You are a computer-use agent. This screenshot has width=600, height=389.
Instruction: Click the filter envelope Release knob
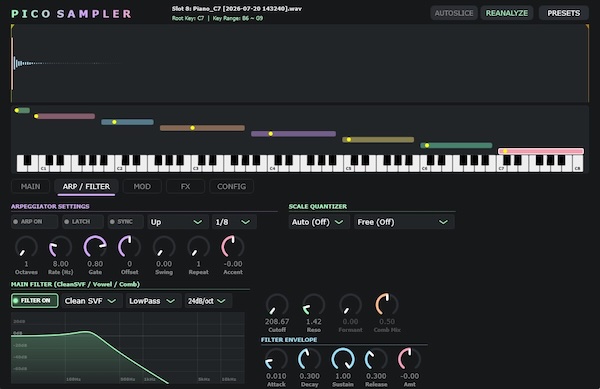pyautogui.click(x=376, y=360)
